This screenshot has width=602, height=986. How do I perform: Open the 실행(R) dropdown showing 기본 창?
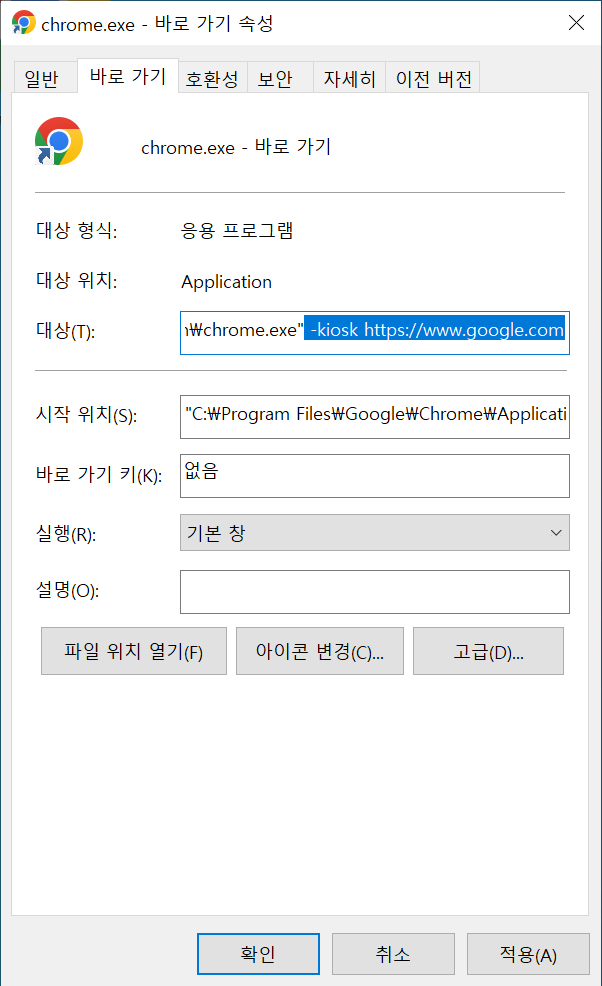coord(375,533)
